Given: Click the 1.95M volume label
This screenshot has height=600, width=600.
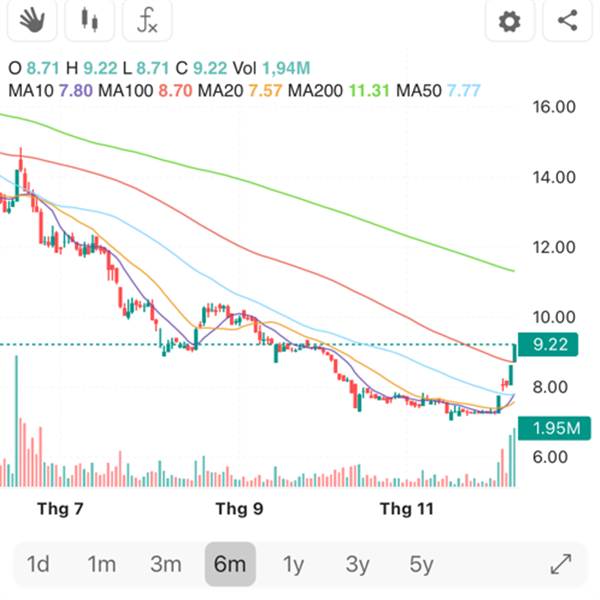Looking at the screenshot, I should 554,428.
